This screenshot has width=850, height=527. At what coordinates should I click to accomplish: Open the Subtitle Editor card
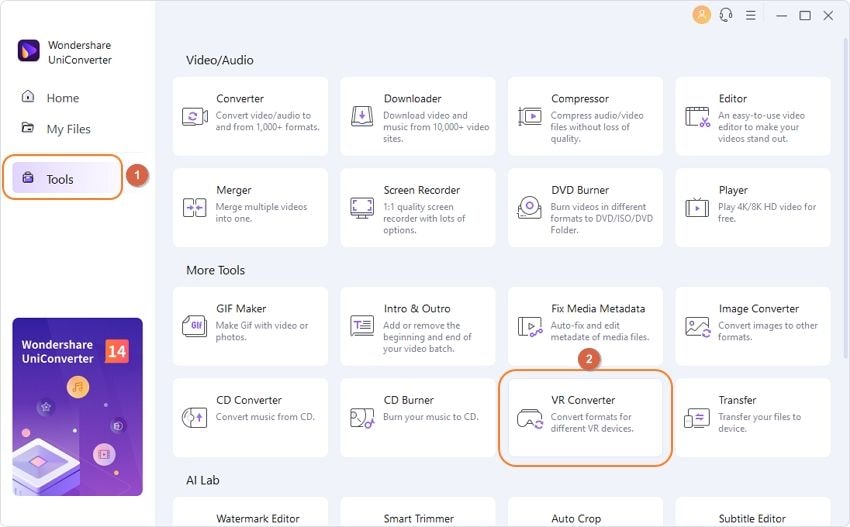pos(753,512)
